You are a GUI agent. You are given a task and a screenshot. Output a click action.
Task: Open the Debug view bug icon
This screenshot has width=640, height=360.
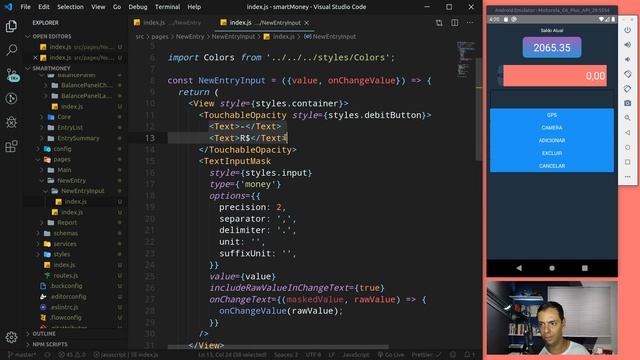(x=11, y=122)
